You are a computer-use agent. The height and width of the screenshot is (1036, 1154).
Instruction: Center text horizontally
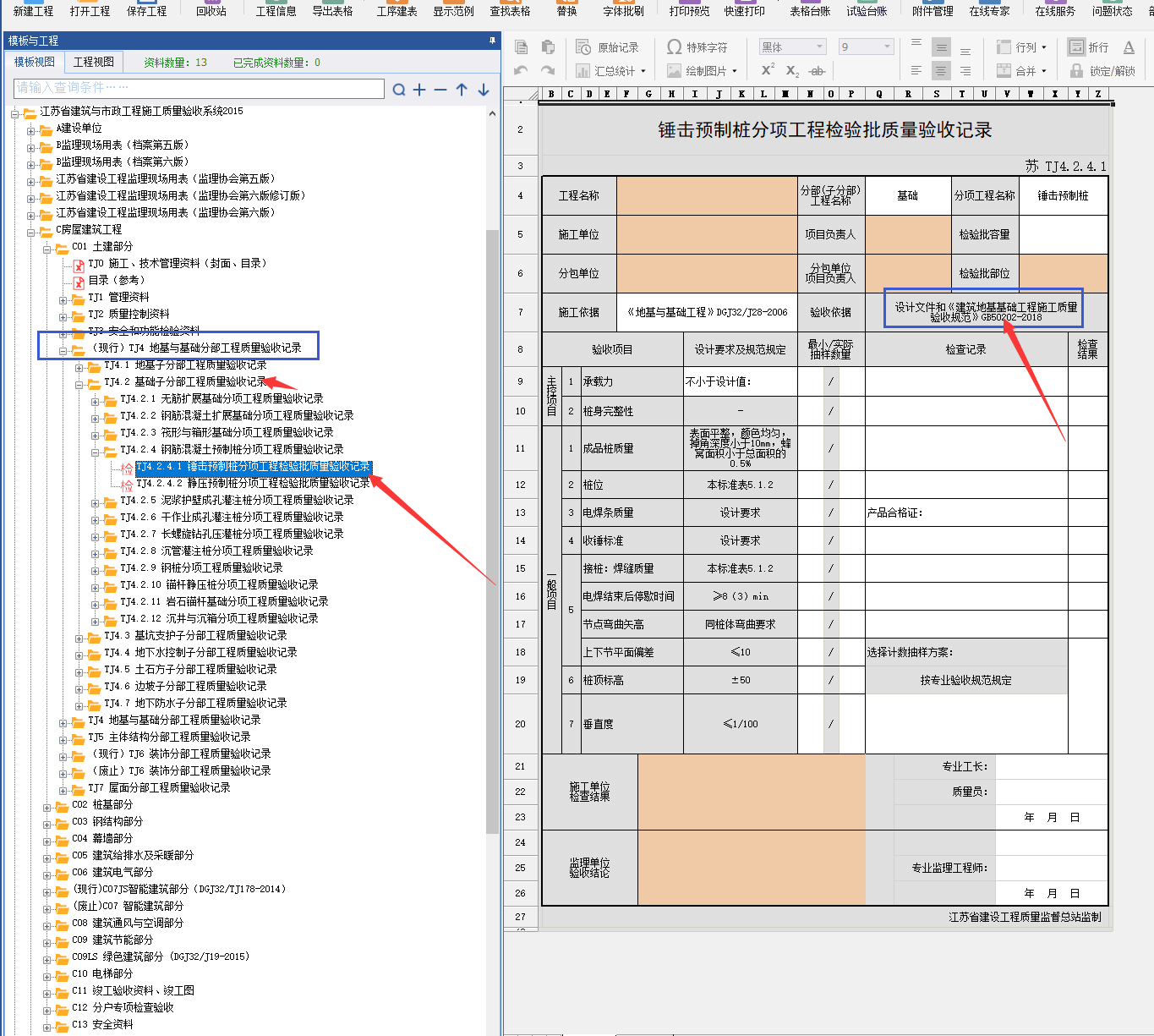[x=941, y=71]
